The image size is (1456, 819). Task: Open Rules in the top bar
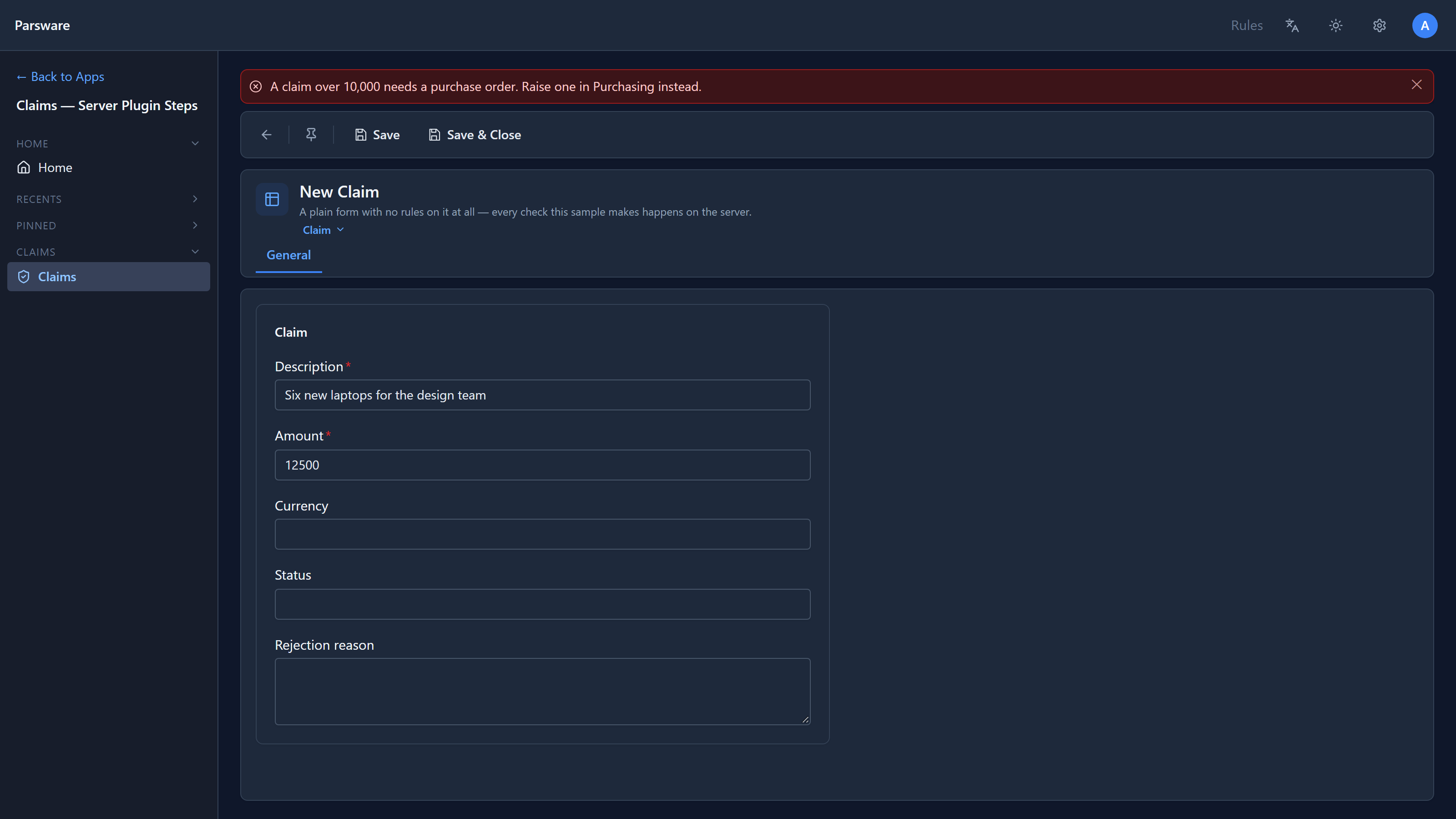click(1246, 25)
